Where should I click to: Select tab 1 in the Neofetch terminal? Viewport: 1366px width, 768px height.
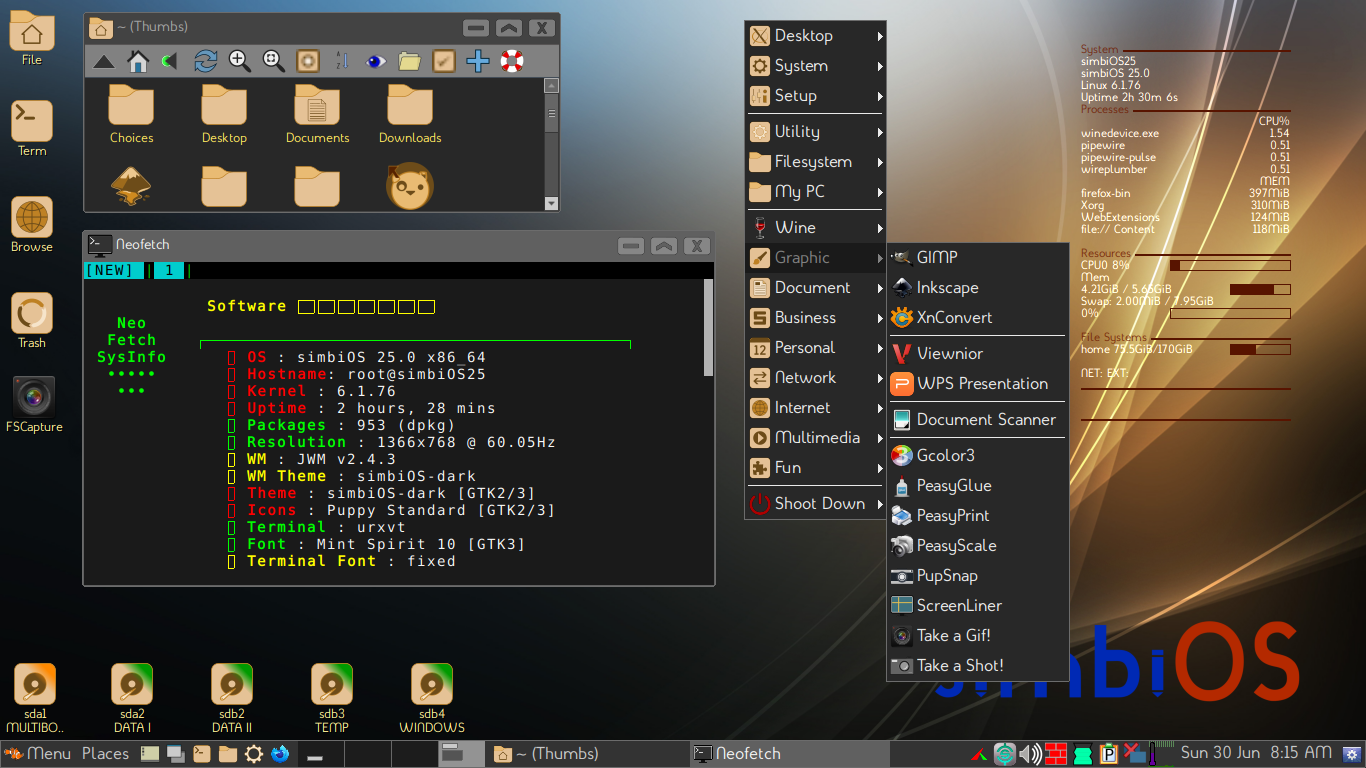pyautogui.click(x=168, y=270)
